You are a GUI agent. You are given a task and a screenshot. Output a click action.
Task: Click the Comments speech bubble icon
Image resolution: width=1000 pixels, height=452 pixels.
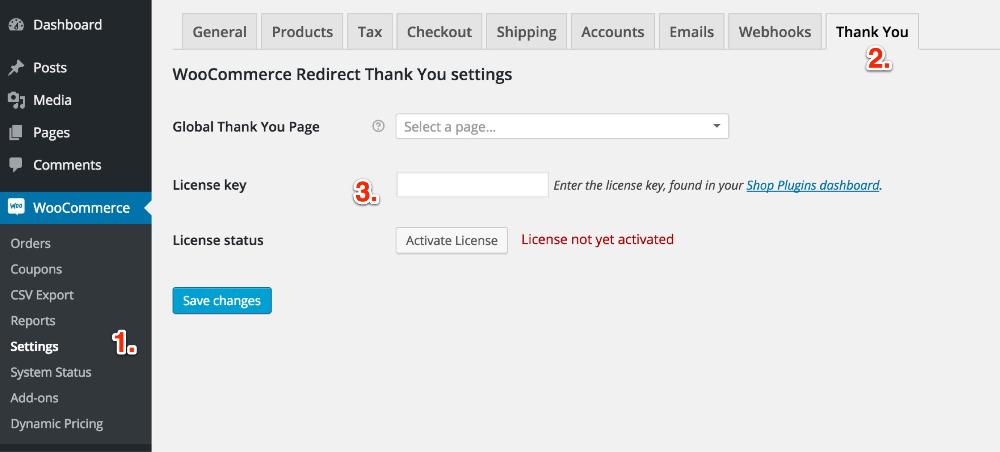click(16, 165)
